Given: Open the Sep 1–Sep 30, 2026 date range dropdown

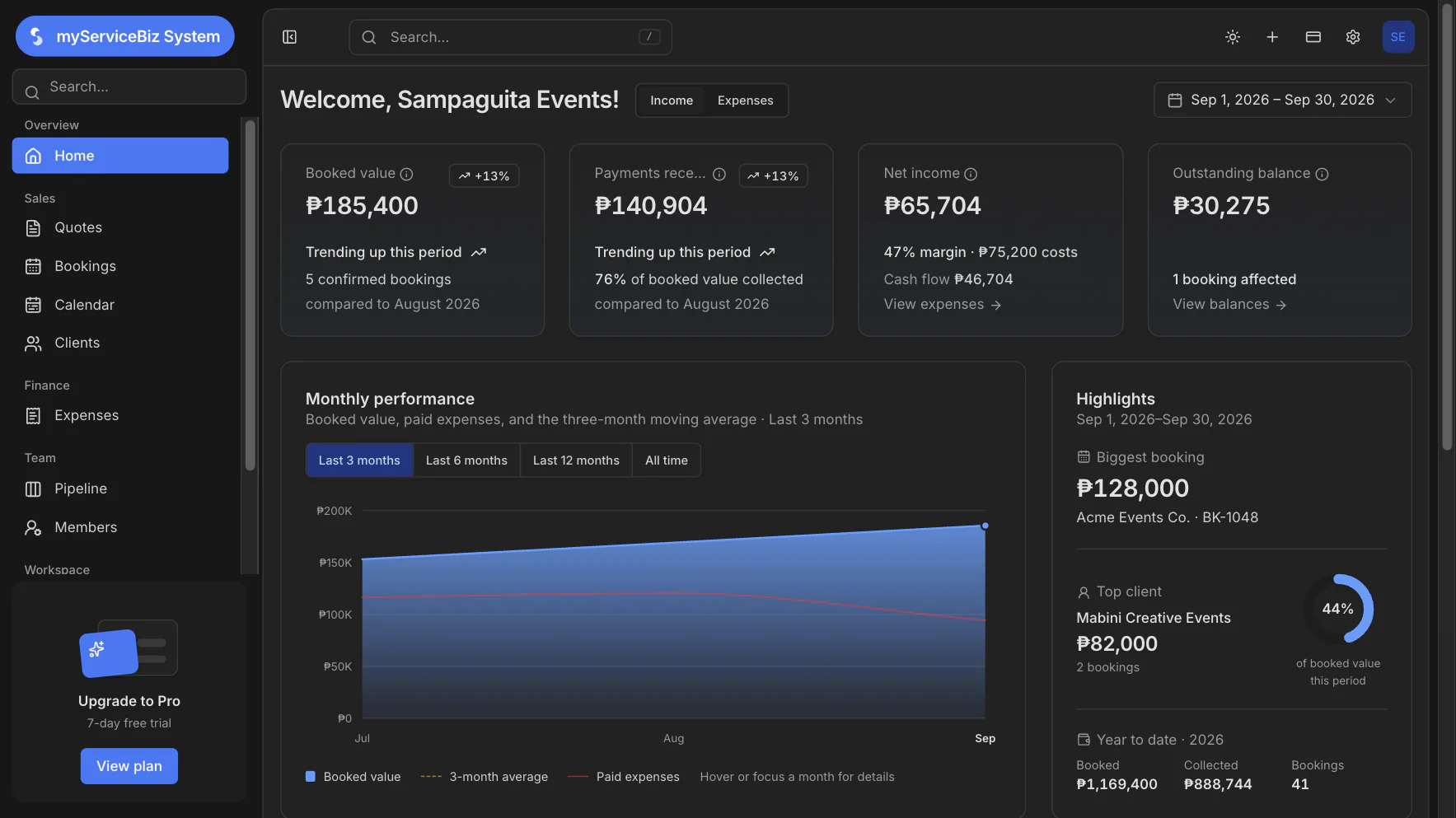Looking at the screenshot, I should pos(1282,100).
